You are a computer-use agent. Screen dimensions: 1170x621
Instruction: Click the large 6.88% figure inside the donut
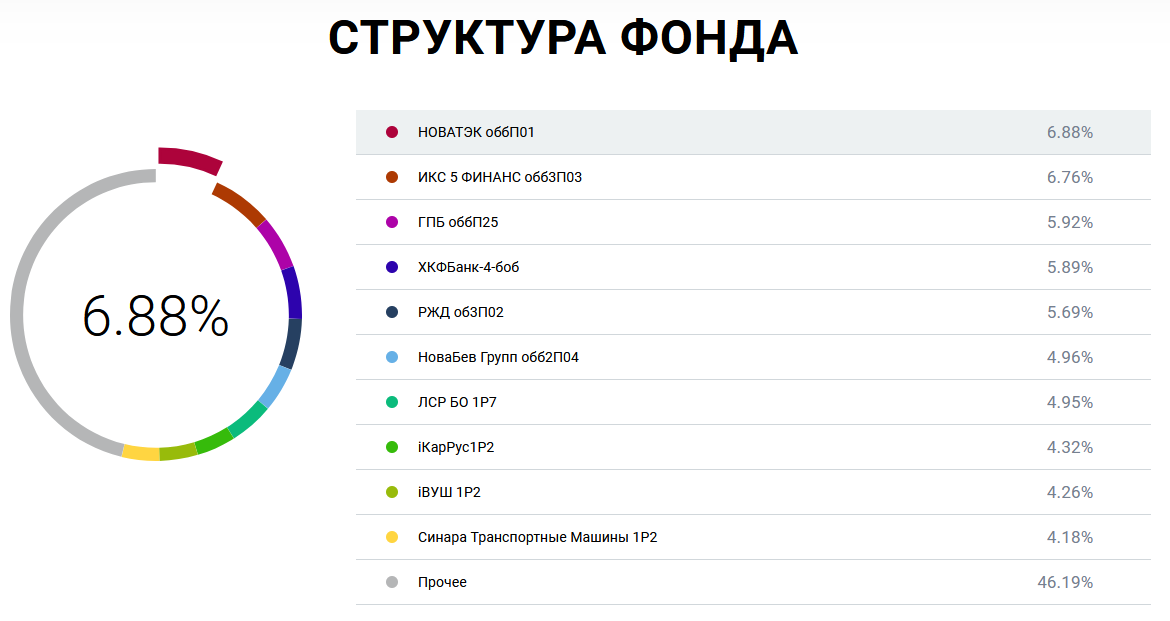[155, 316]
